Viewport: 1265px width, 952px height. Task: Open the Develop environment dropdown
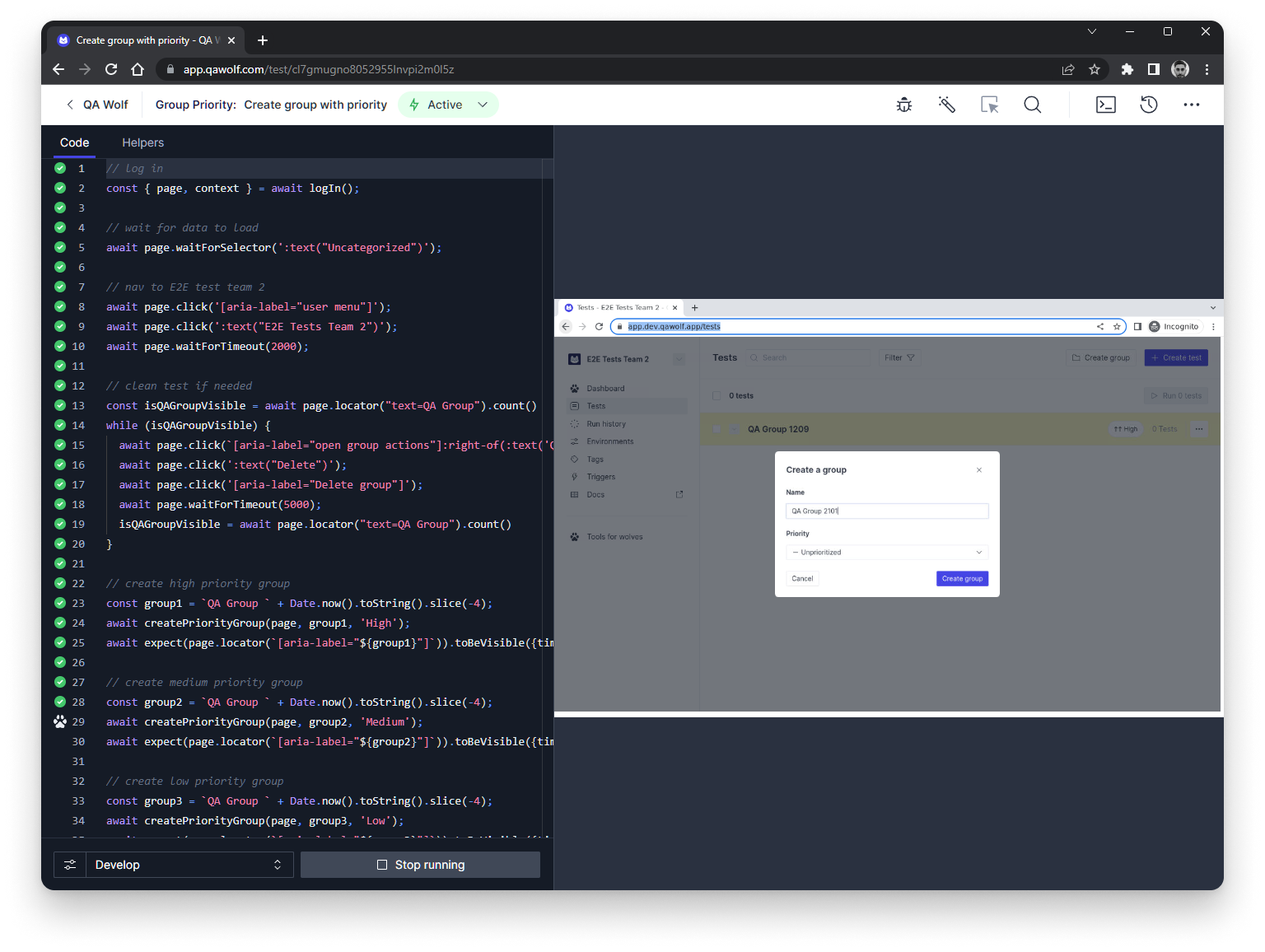pos(189,865)
